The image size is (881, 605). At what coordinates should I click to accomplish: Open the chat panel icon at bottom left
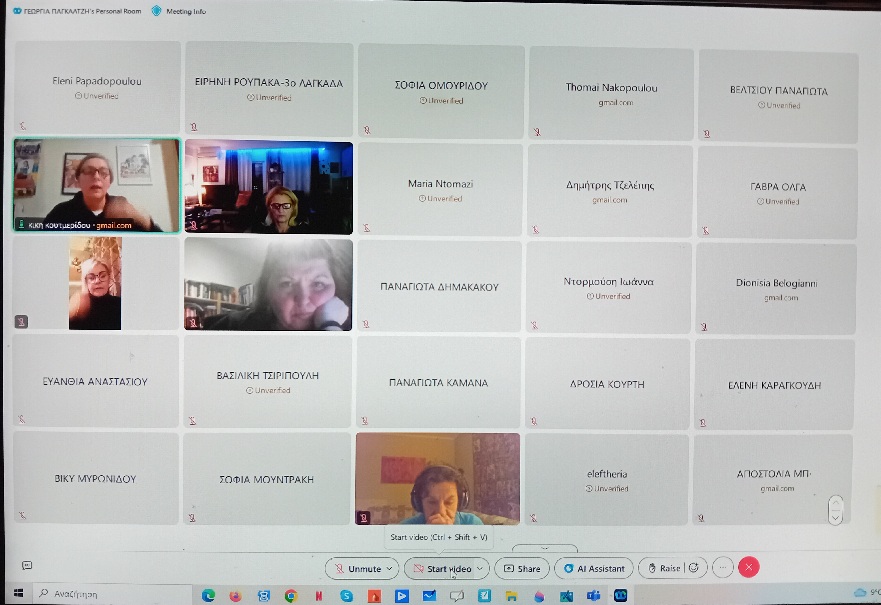point(27,565)
